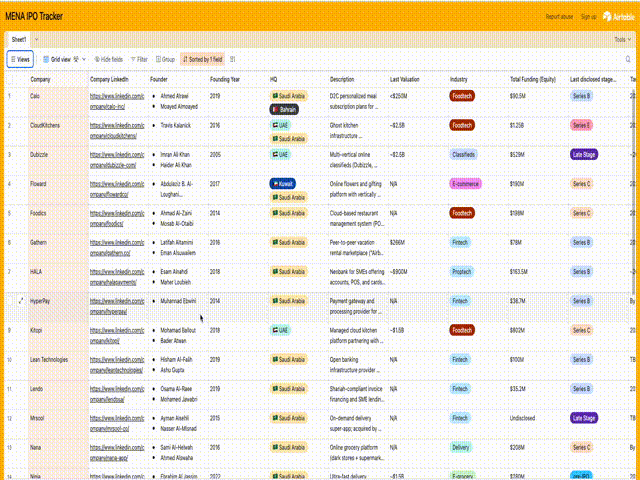The width and height of the screenshot is (640, 480).
Task: Open the Filter option
Action: (139, 59)
